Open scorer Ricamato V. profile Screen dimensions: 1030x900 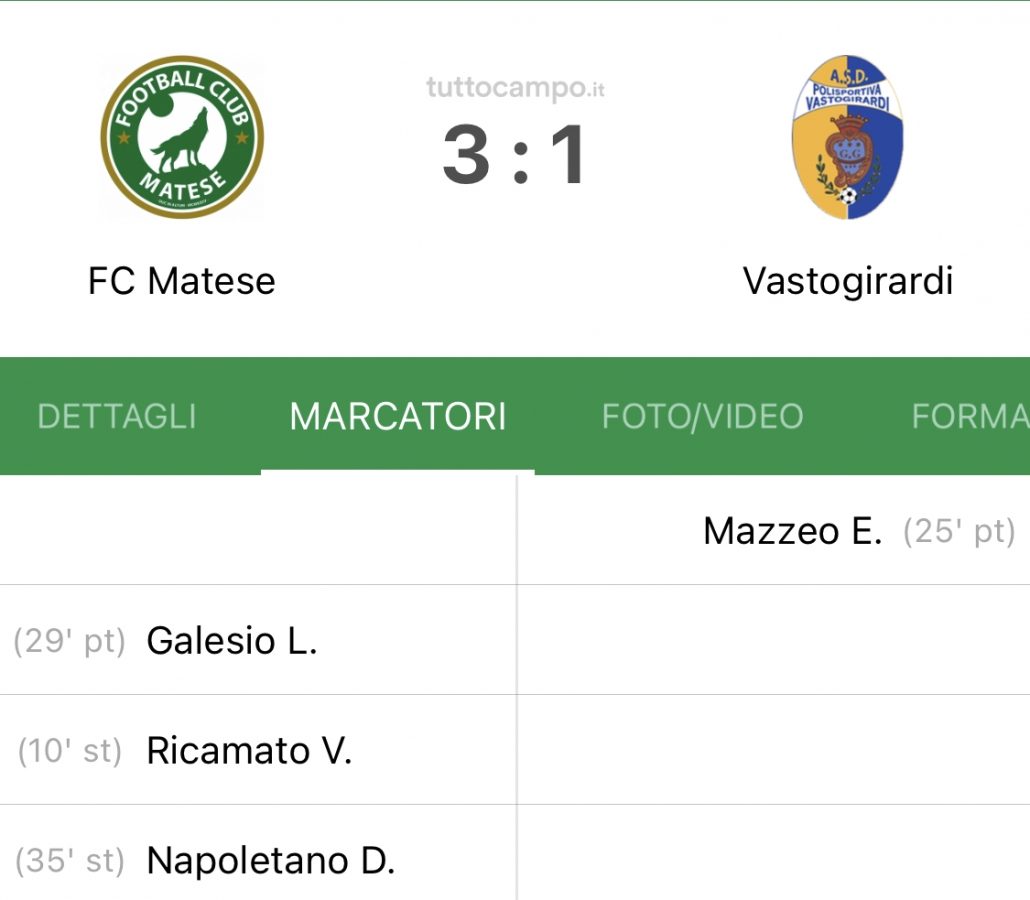(x=249, y=750)
